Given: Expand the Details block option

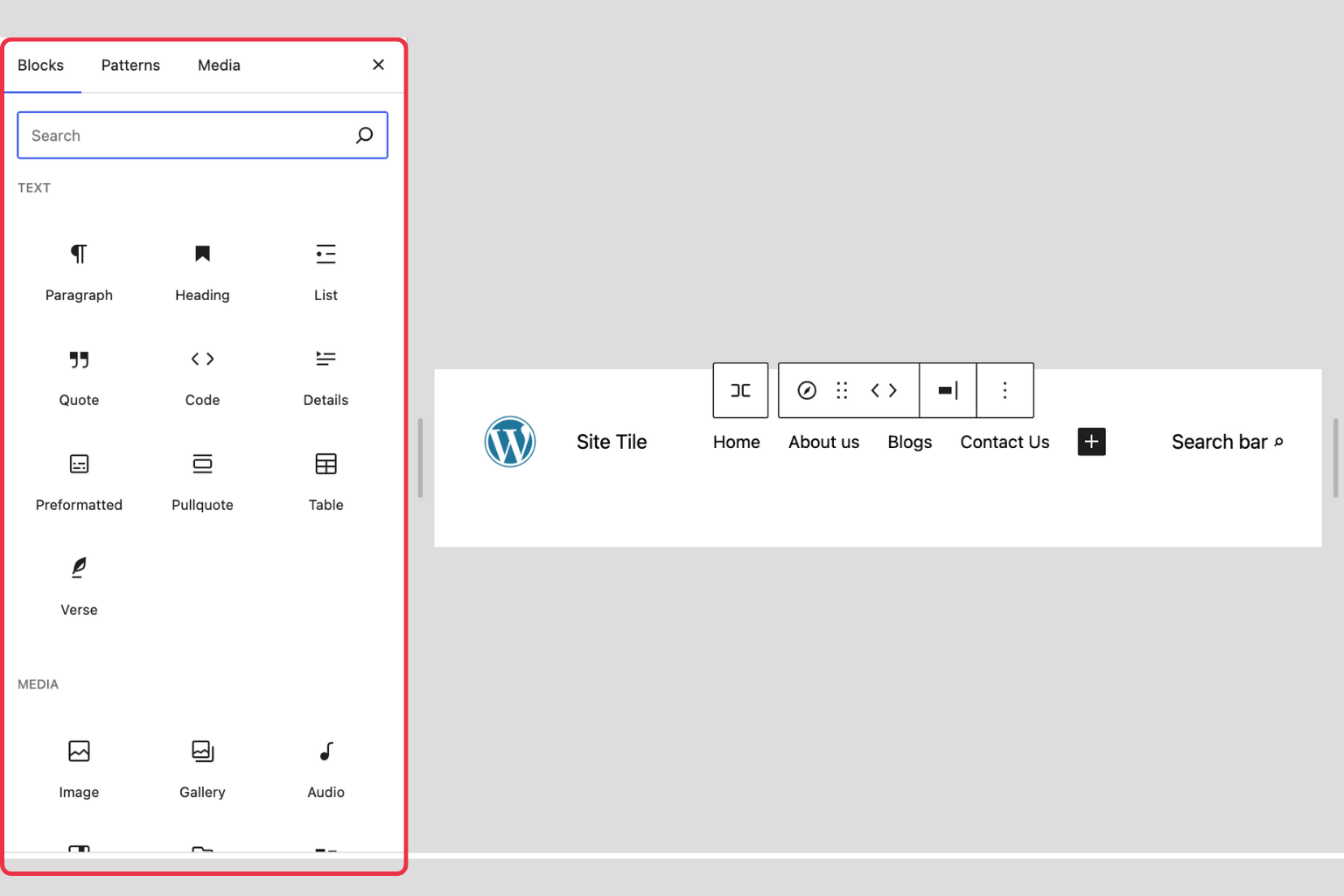Looking at the screenshot, I should [325, 376].
